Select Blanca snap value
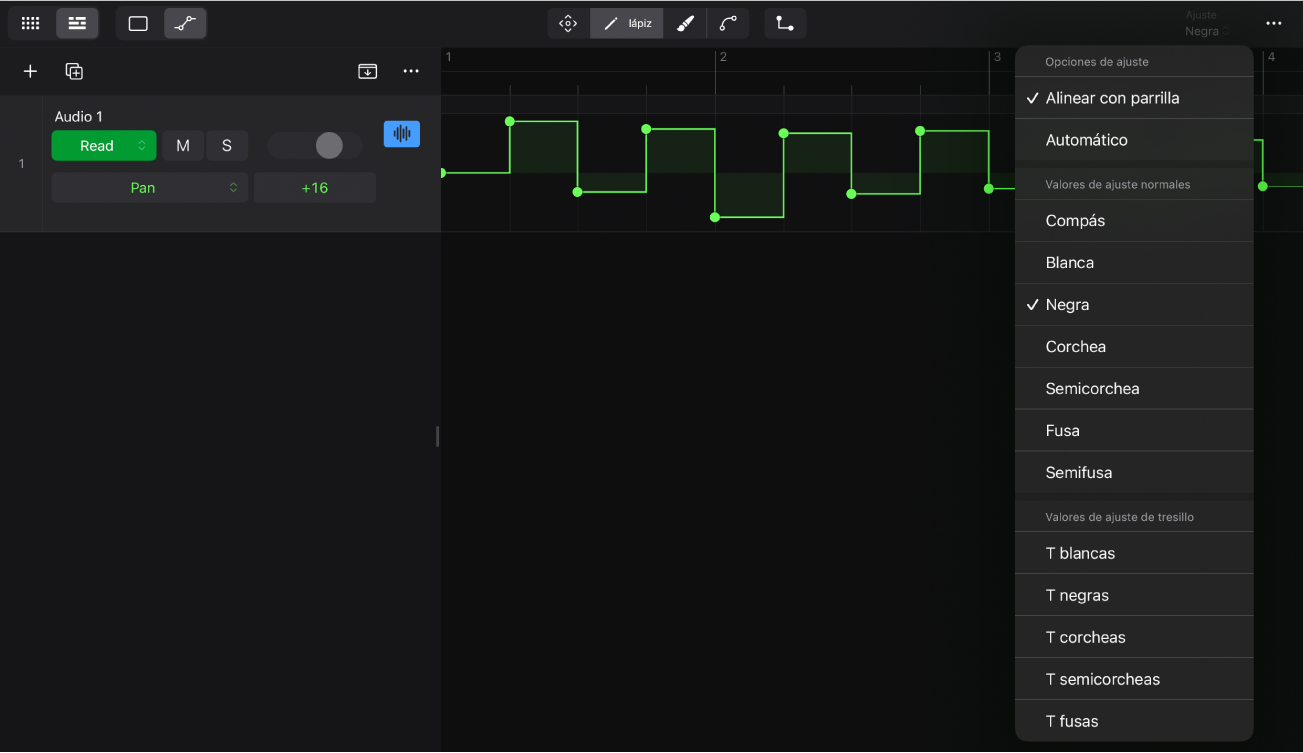The width and height of the screenshot is (1303, 753). pos(1134,263)
